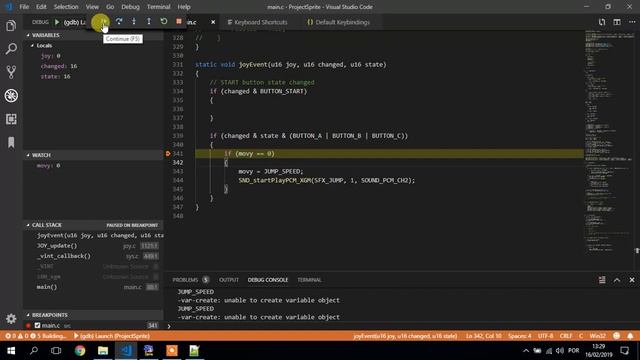Switch to the TERMINAL panel tab
The width and height of the screenshot is (640, 360).
pyautogui.click(x=309, y=280)
